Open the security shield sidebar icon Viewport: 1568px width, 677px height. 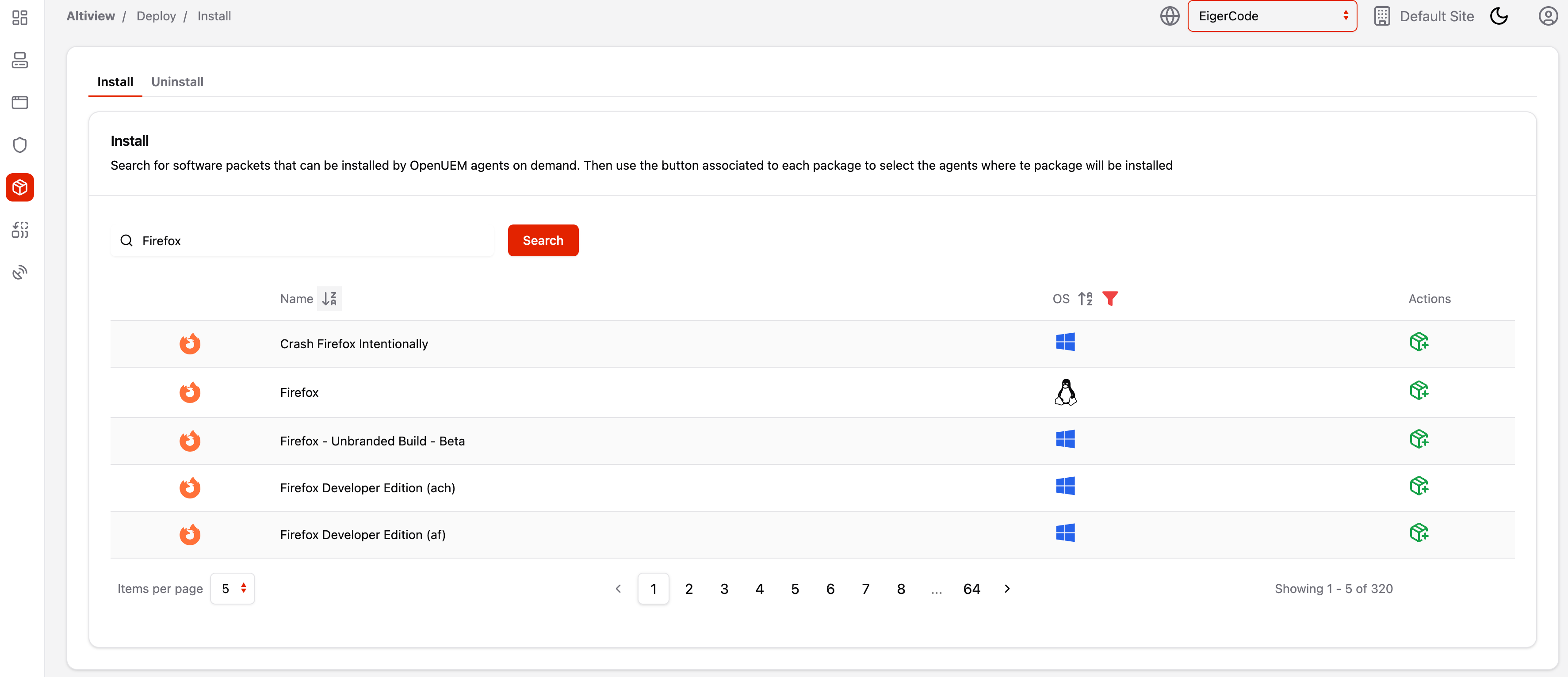[x=19, y=145]
